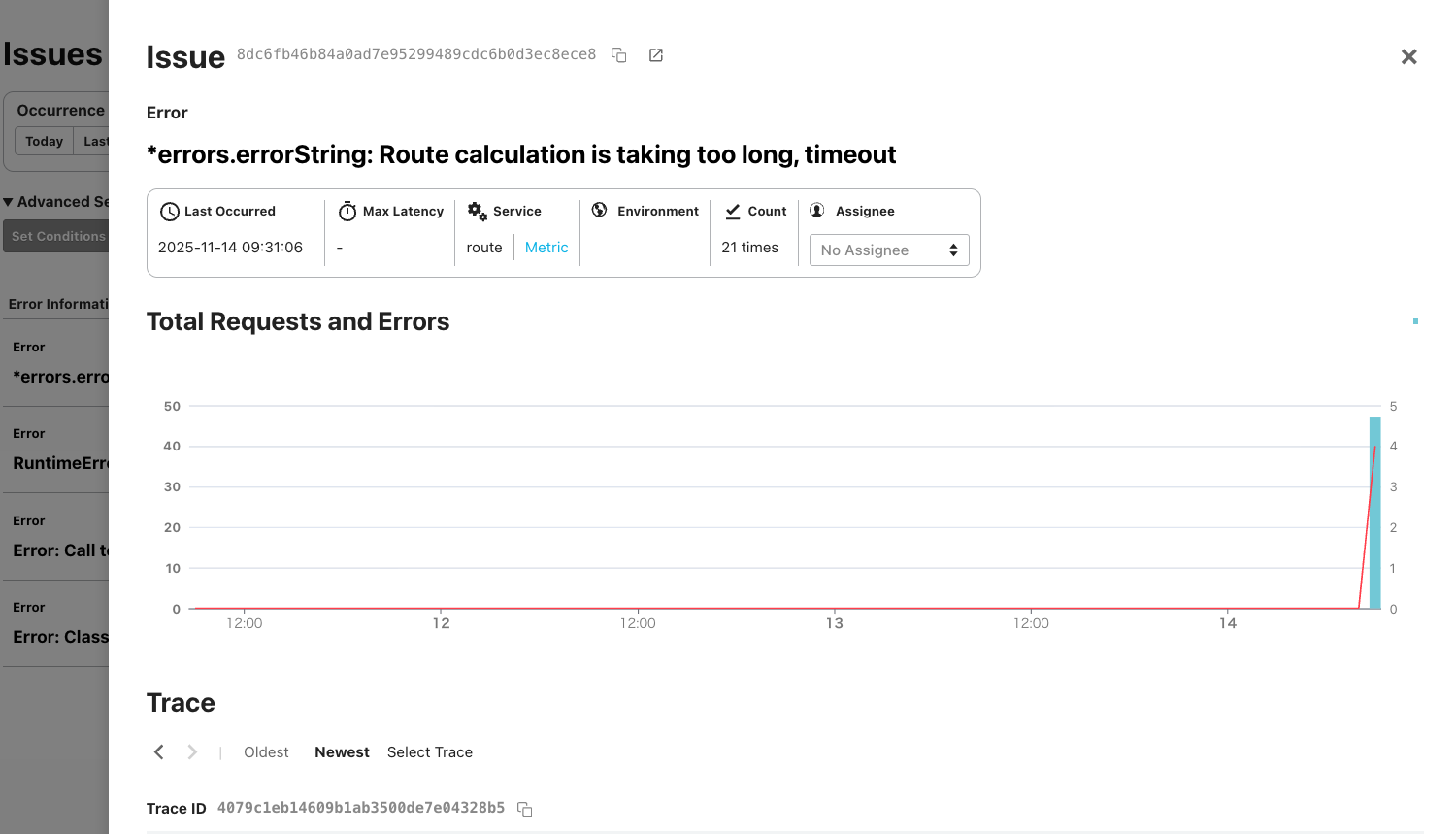Click the teal bar in requests chart
This screenshot has height=834, width=1456.
[x=1374, y=513]
